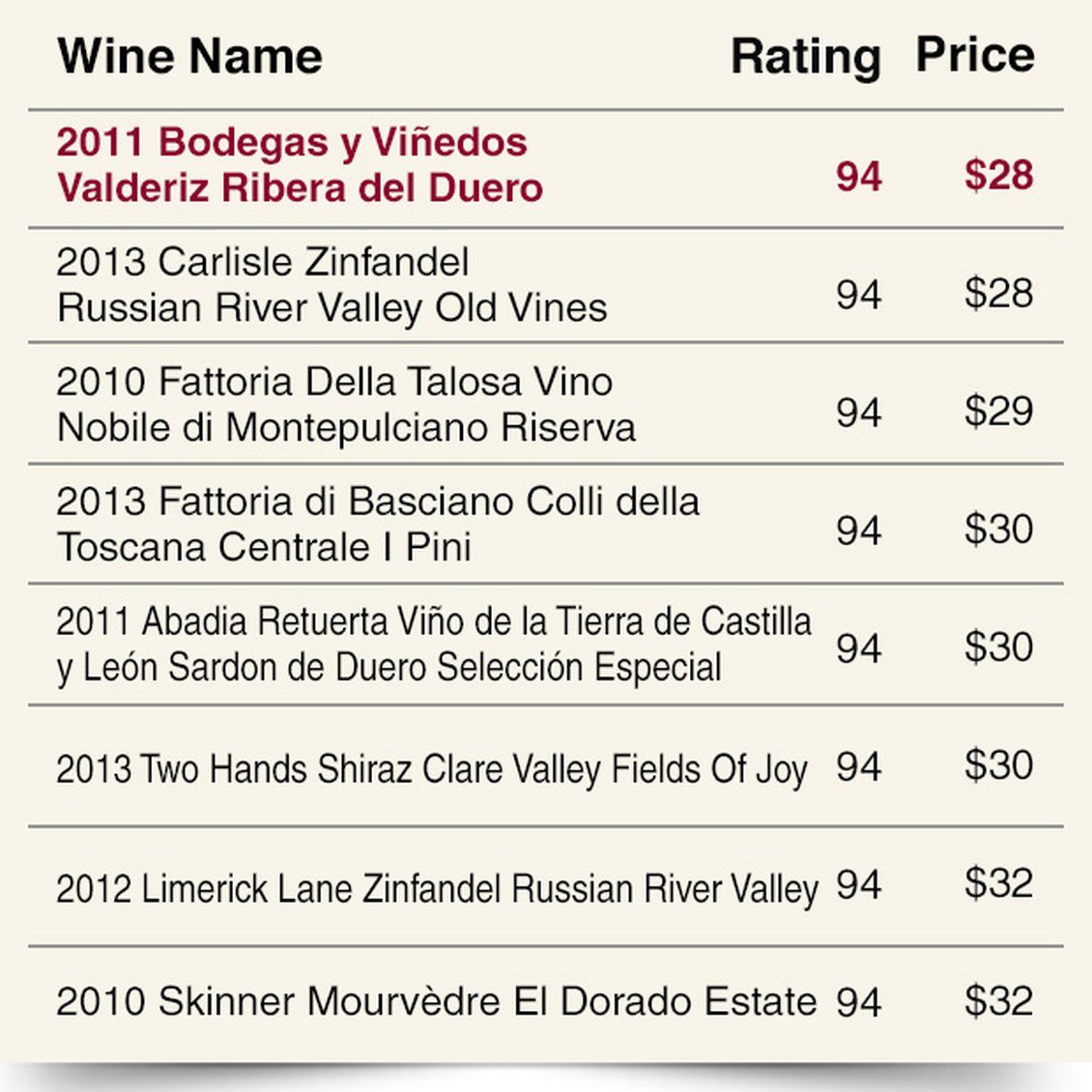Open the 2011 Bodegas y Viñedos Valderiz wine
Viewport: 1092px width, 1092px height.
click(299, 165)
